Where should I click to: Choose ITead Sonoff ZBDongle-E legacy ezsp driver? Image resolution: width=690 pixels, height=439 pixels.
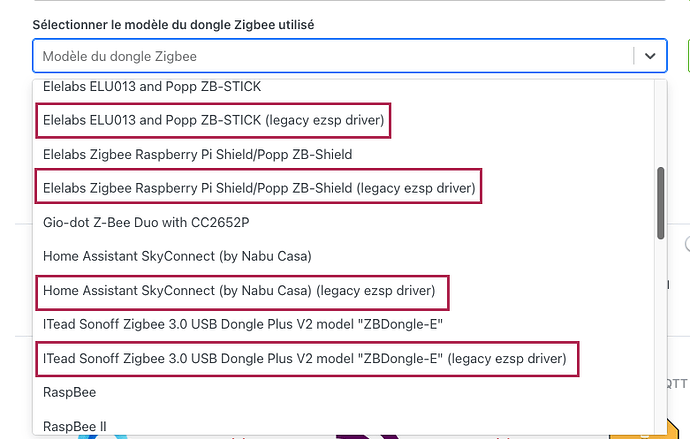click(x=304, y=358)
